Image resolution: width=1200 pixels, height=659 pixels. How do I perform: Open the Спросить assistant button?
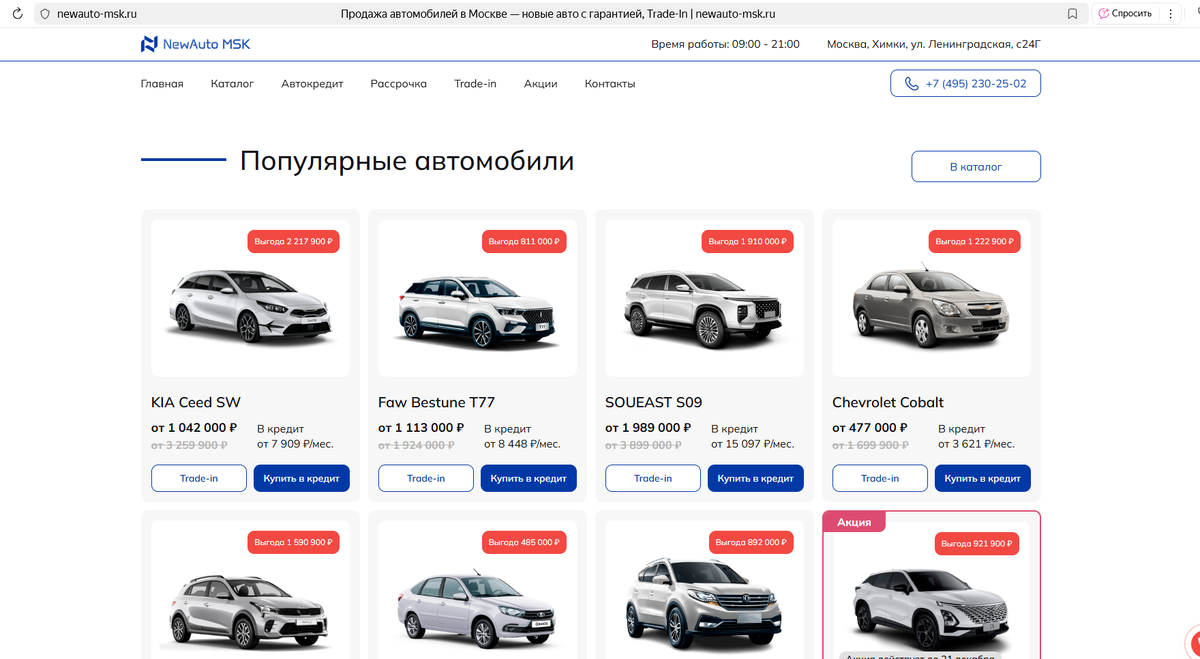click(1124, 14)
